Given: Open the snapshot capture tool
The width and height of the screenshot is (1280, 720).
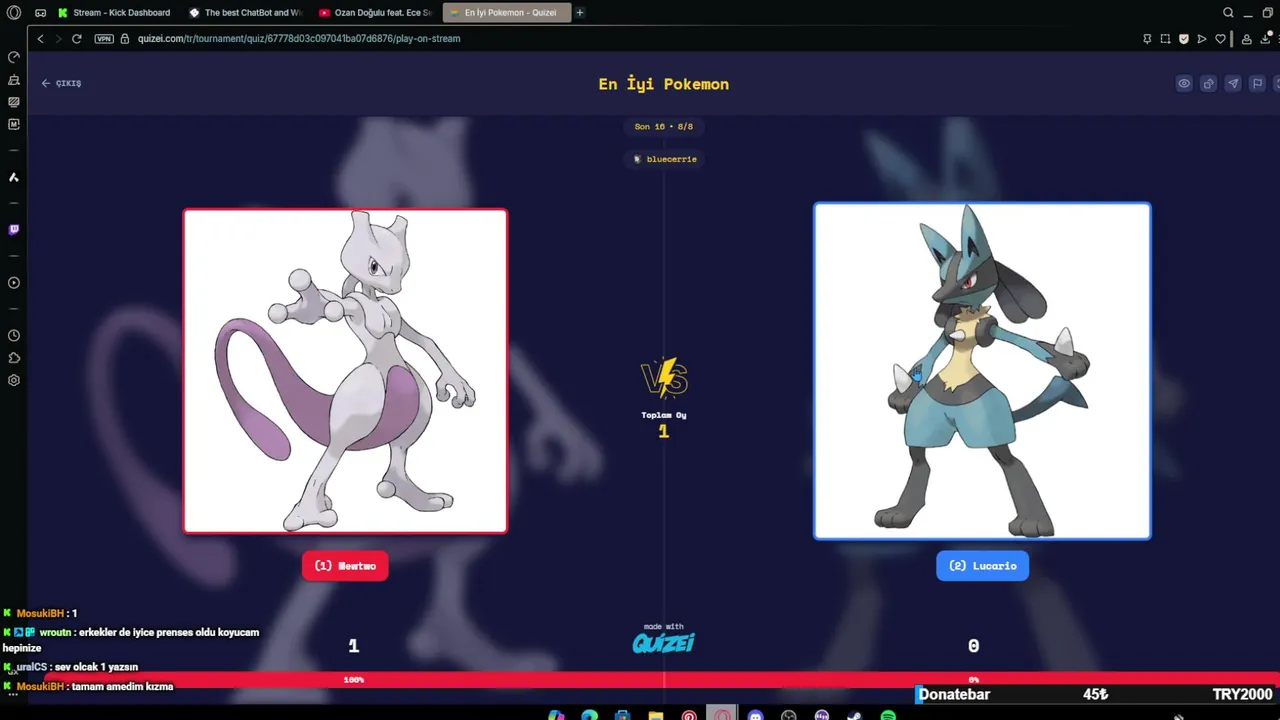Looking at the screenshot, I should (1165, 39).
